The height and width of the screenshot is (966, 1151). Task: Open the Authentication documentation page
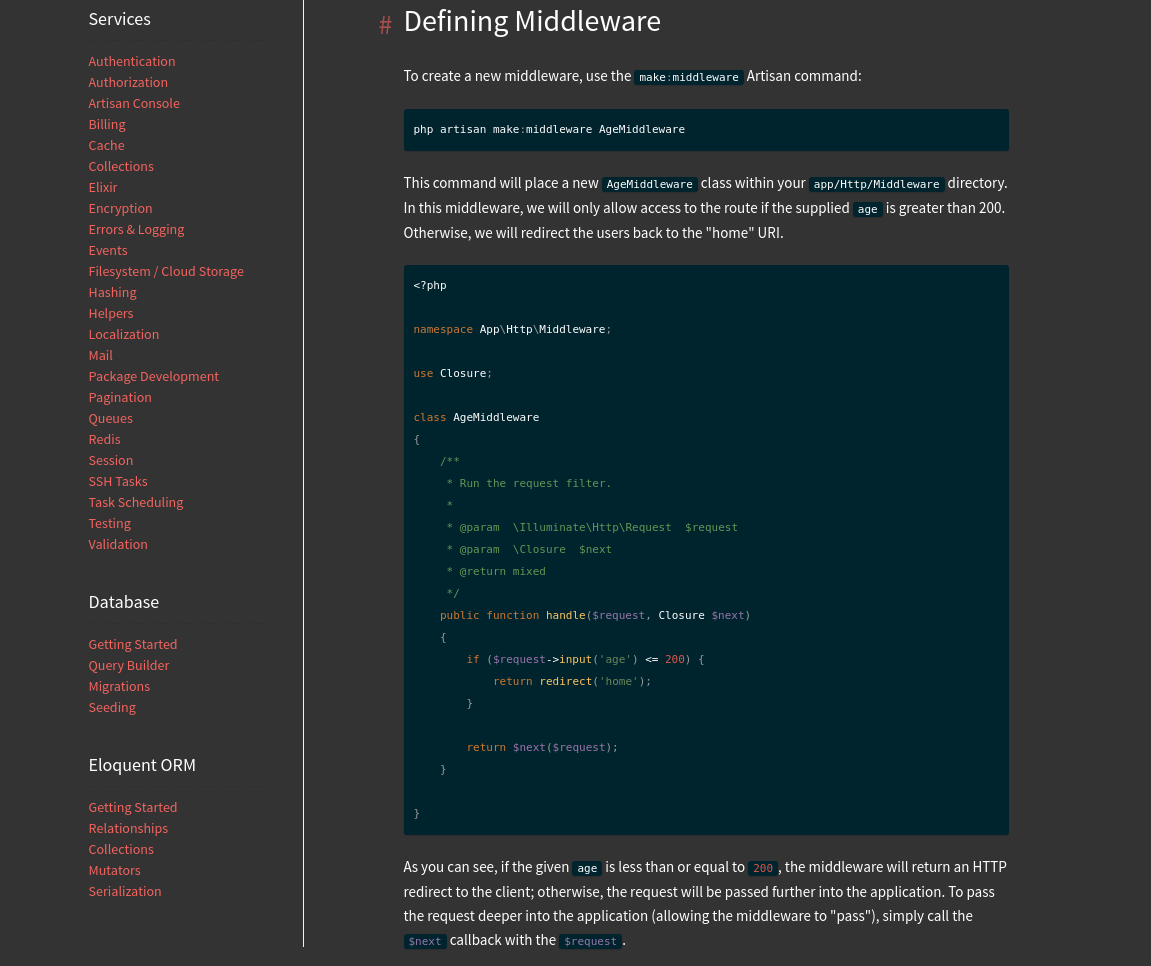131,61
